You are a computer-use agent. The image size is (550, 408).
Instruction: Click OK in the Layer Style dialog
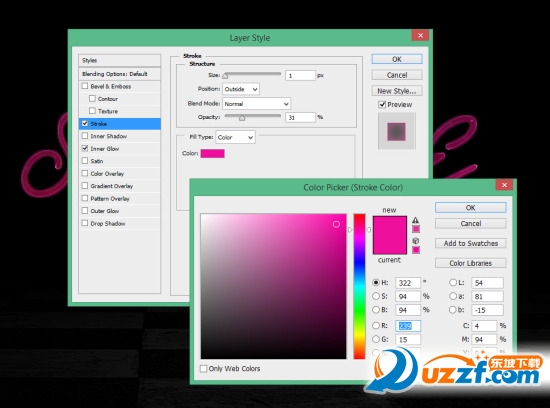tap(397, 59)
